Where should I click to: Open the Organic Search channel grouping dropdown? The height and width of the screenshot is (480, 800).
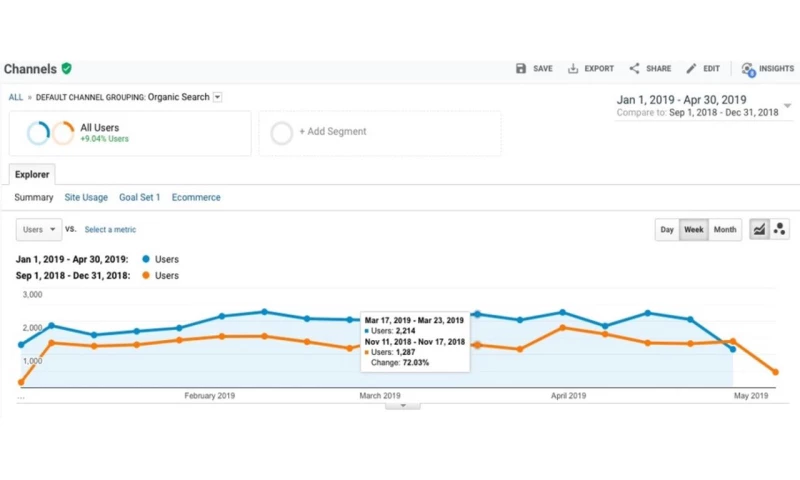tap(218, 97)
